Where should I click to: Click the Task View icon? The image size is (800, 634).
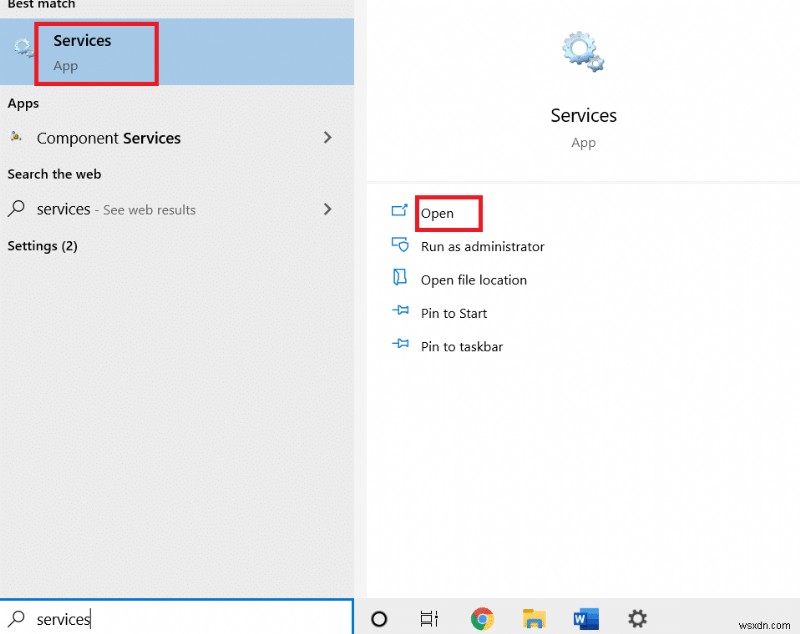(x=427, y=618)
